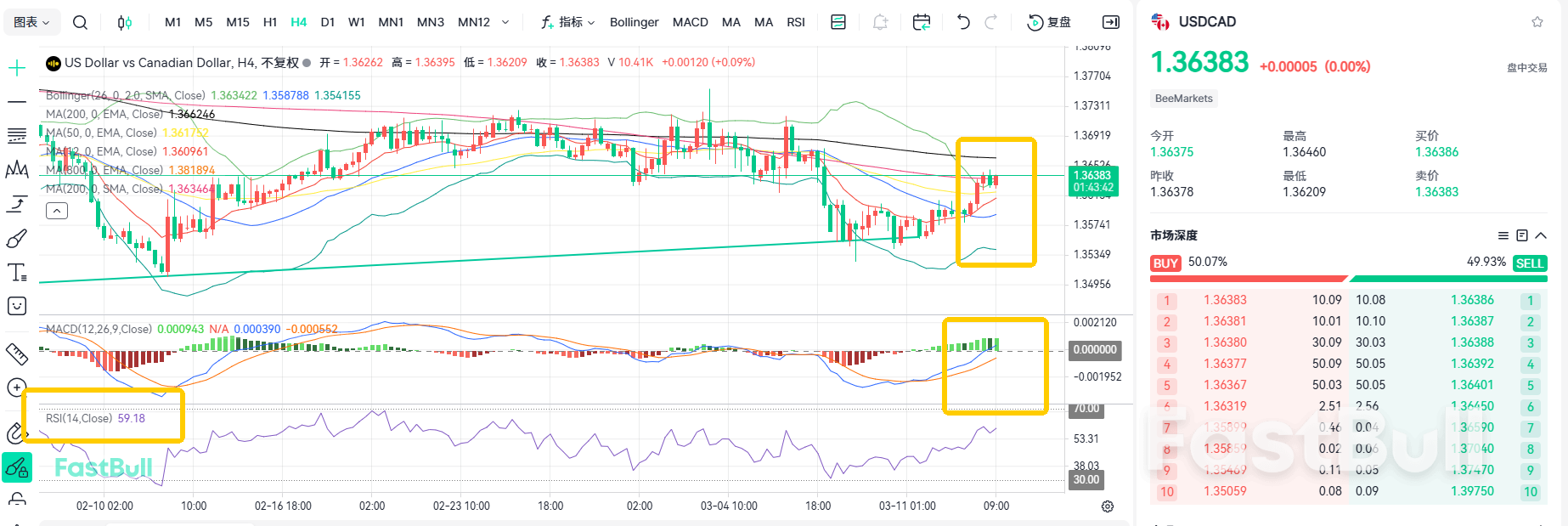Open the 图表 dropdown menu

(31, 22)
